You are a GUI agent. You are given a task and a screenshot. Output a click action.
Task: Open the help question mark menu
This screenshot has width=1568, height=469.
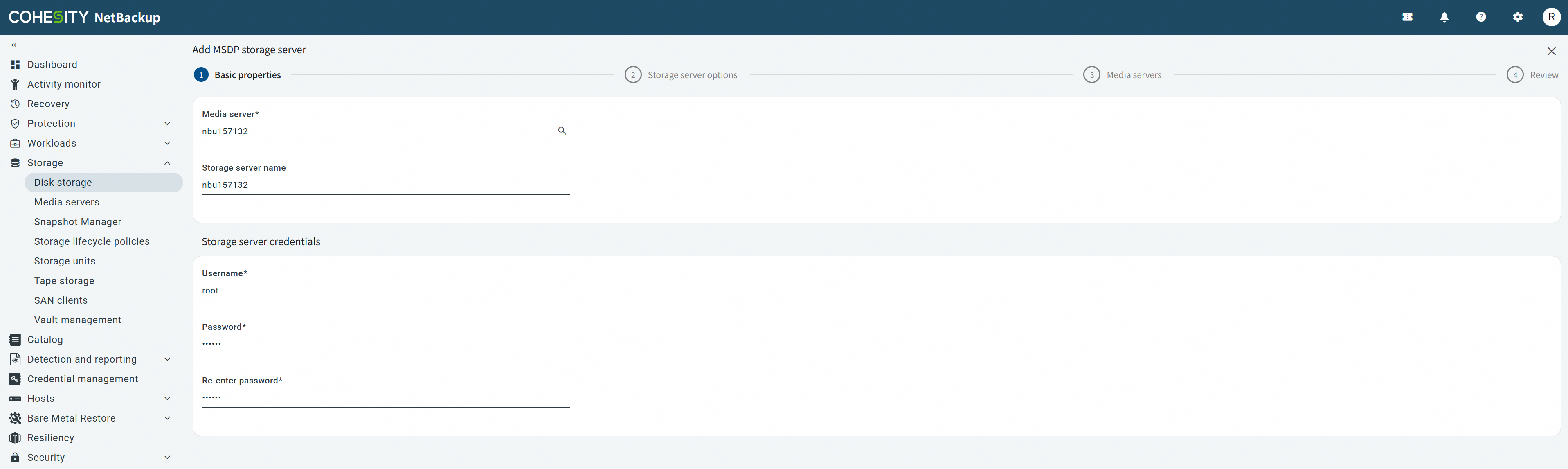[1481, 17]
